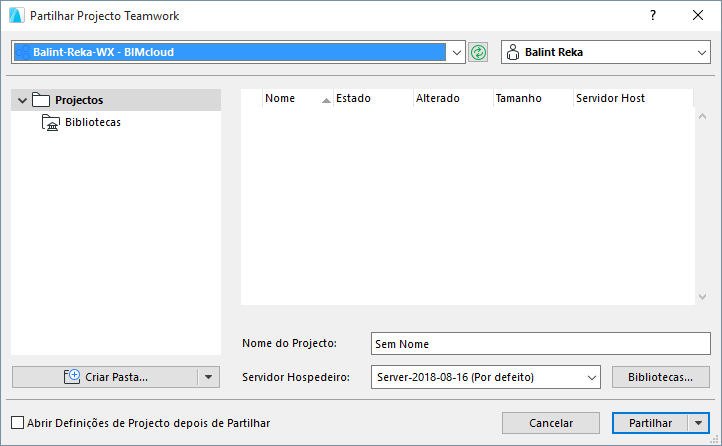Click the user profile icon beside Balint Reka
Image resolution: width=722 pixels, height=446 pixels.
[512, 52]
